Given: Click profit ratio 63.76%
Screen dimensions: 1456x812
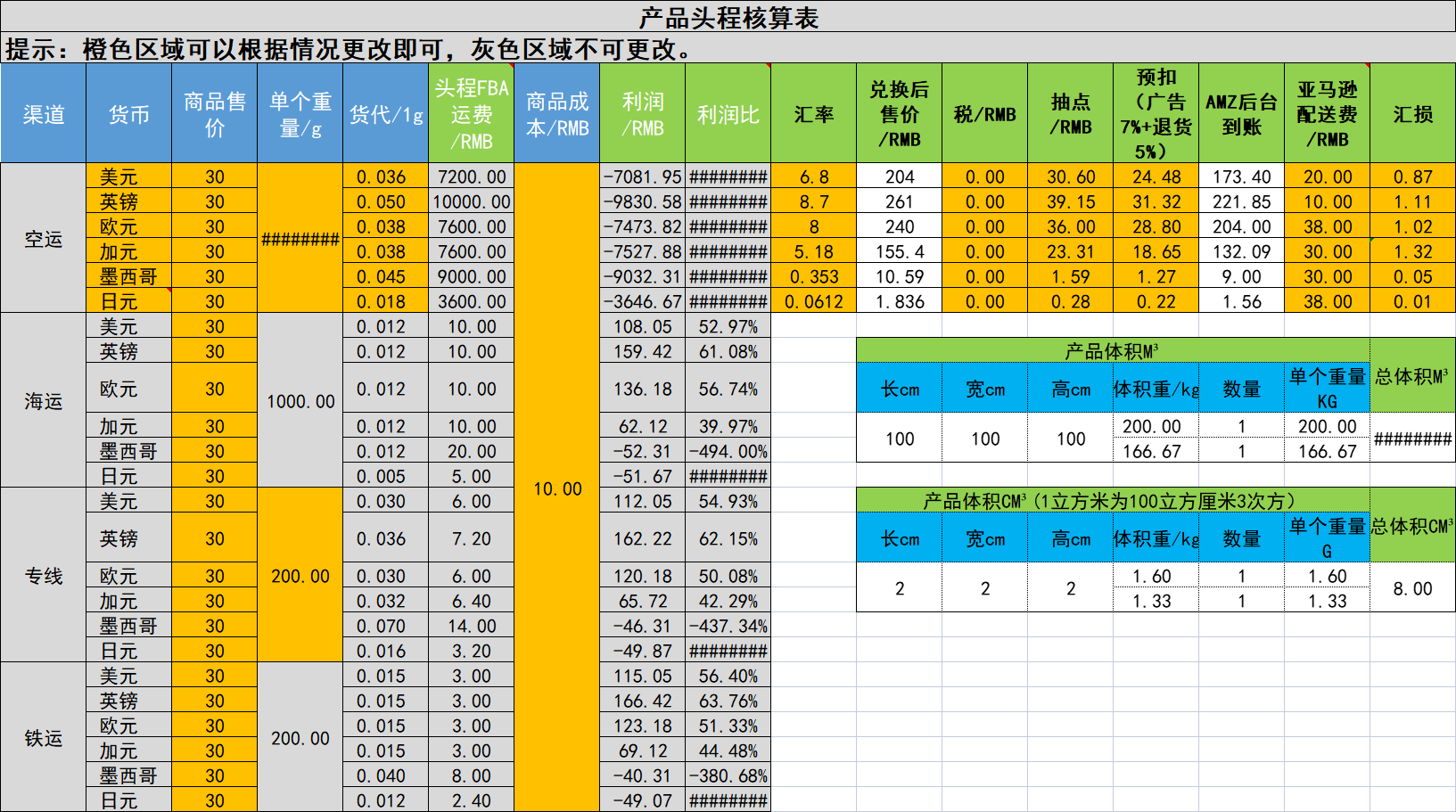Looking at the screenshot, I should (728, 700).
